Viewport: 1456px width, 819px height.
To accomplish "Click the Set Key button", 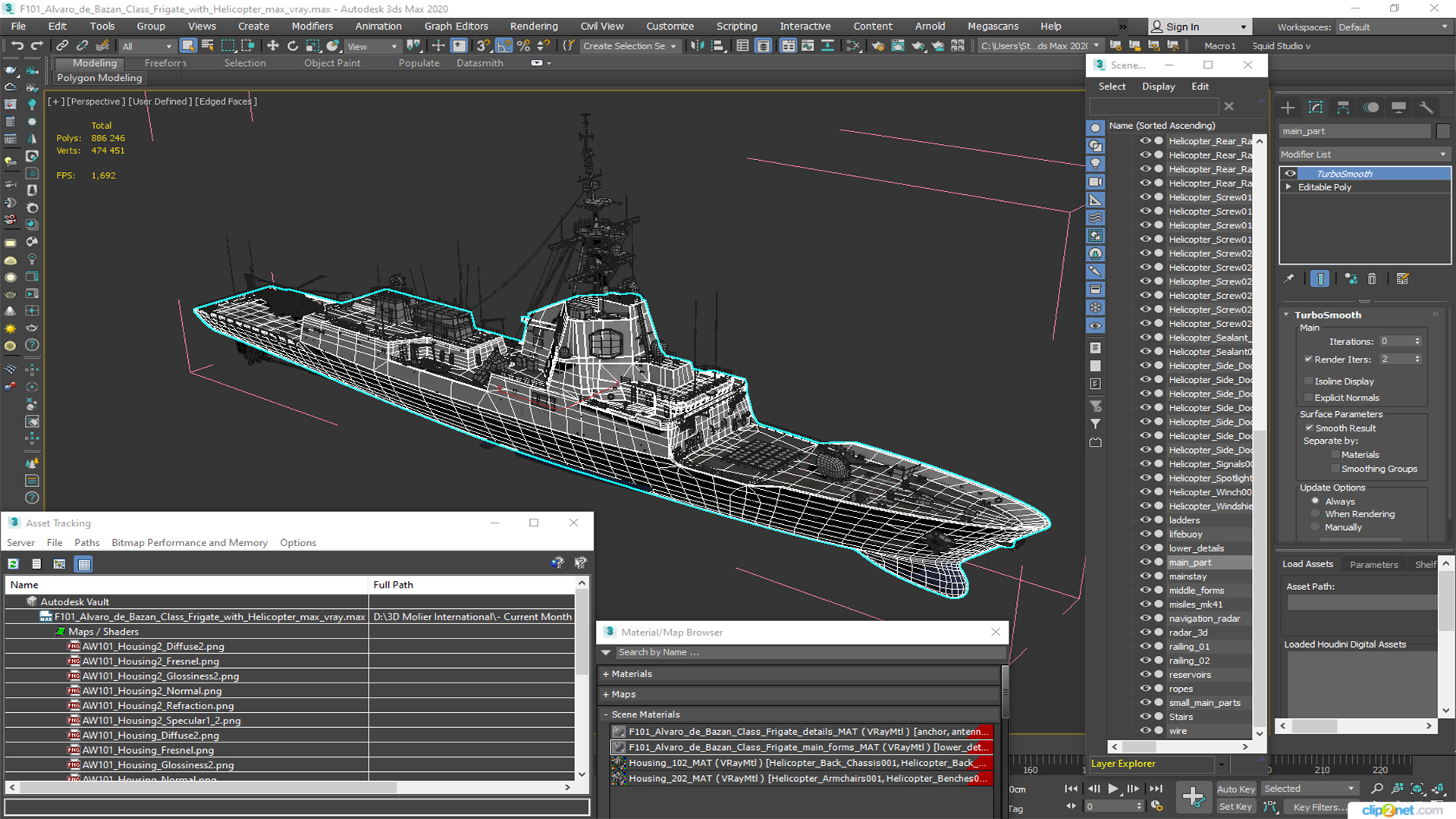I will point(1235,807).
